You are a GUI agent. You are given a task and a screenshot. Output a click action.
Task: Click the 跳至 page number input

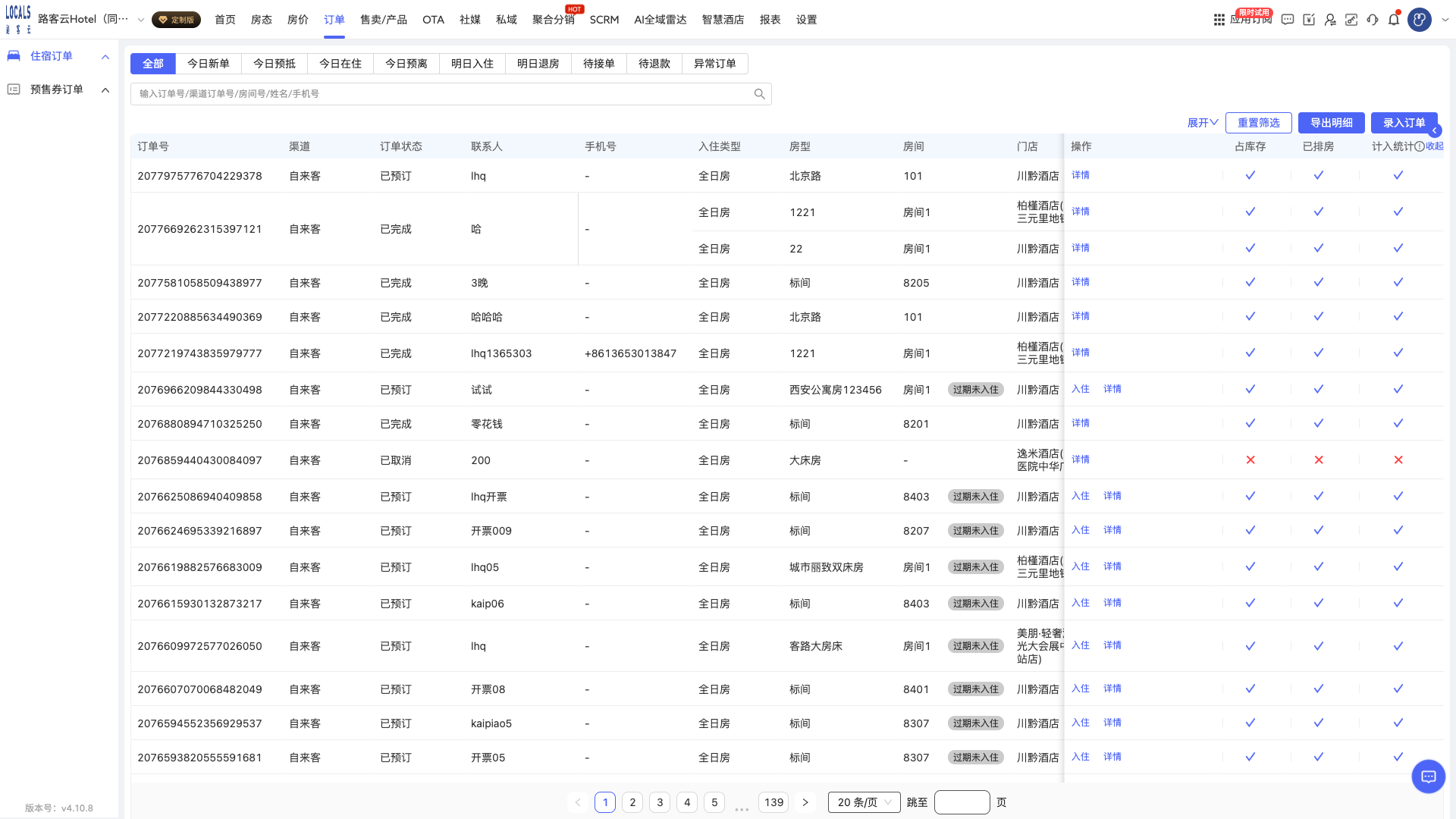(962, 802)
